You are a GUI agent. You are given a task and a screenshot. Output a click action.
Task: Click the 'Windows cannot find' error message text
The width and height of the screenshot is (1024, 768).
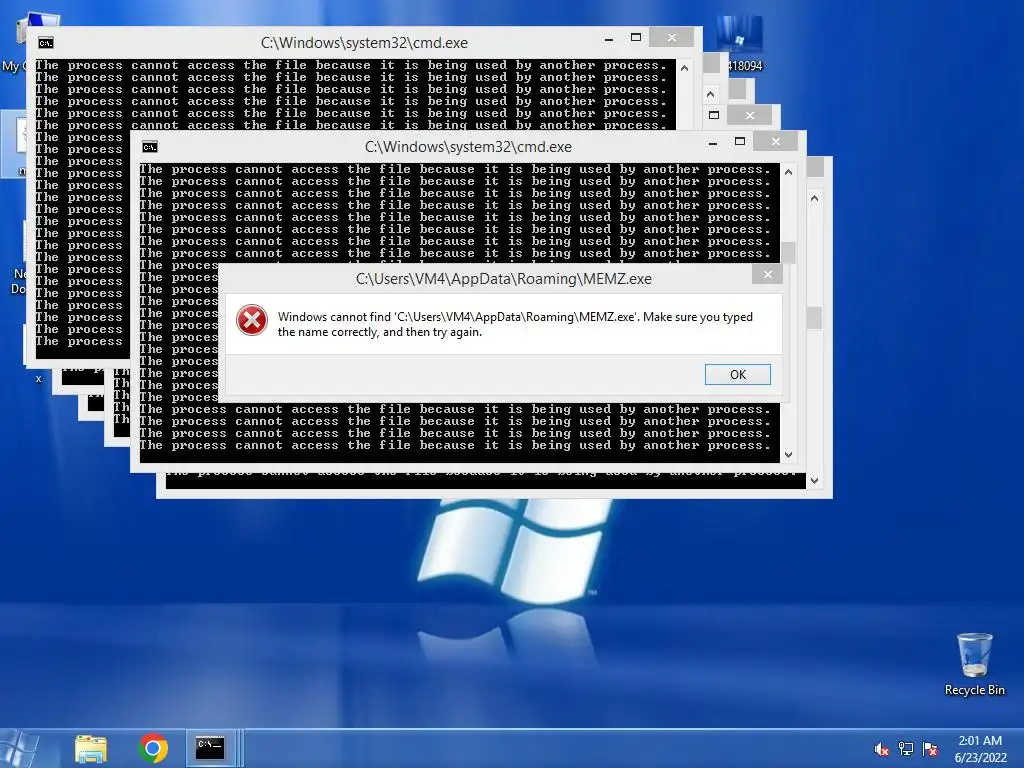[x=515, y=324]
